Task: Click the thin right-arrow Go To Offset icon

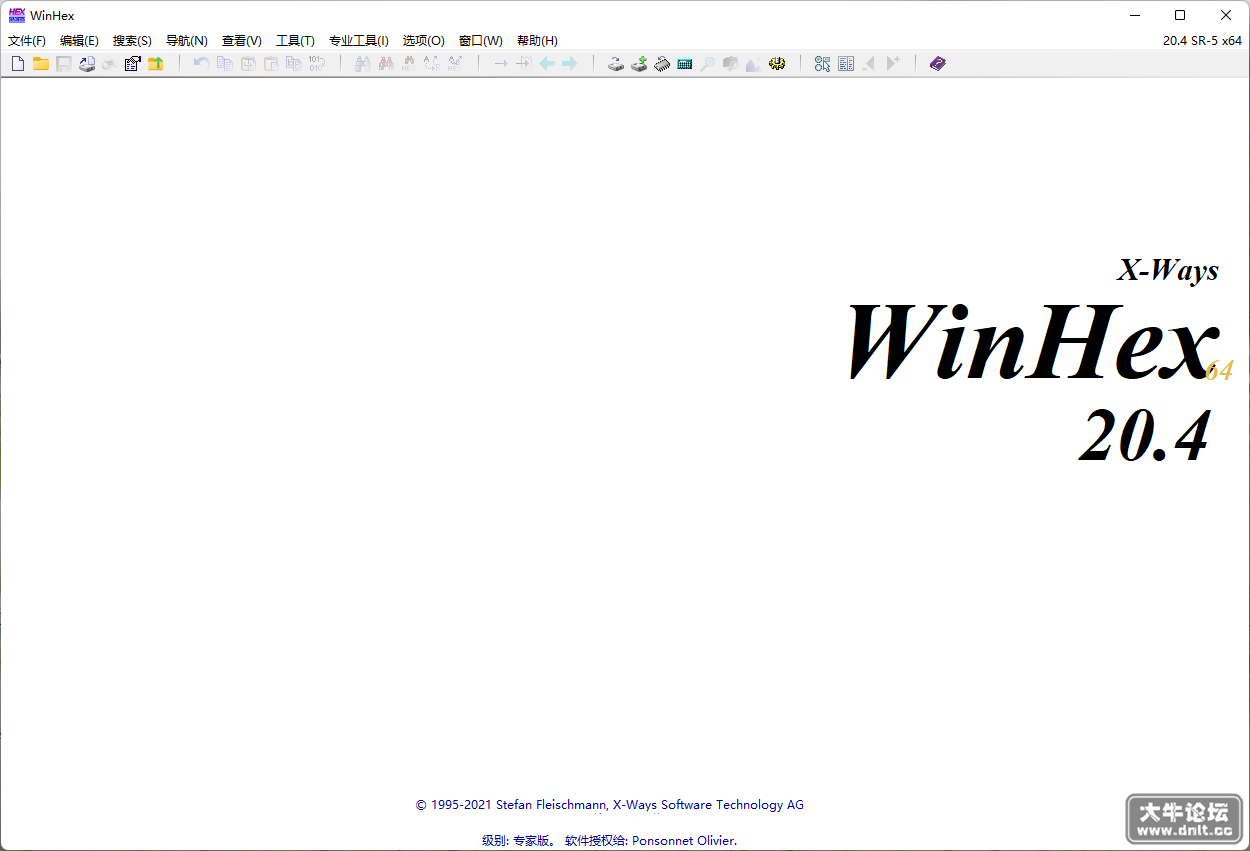Action: point(500,64)
